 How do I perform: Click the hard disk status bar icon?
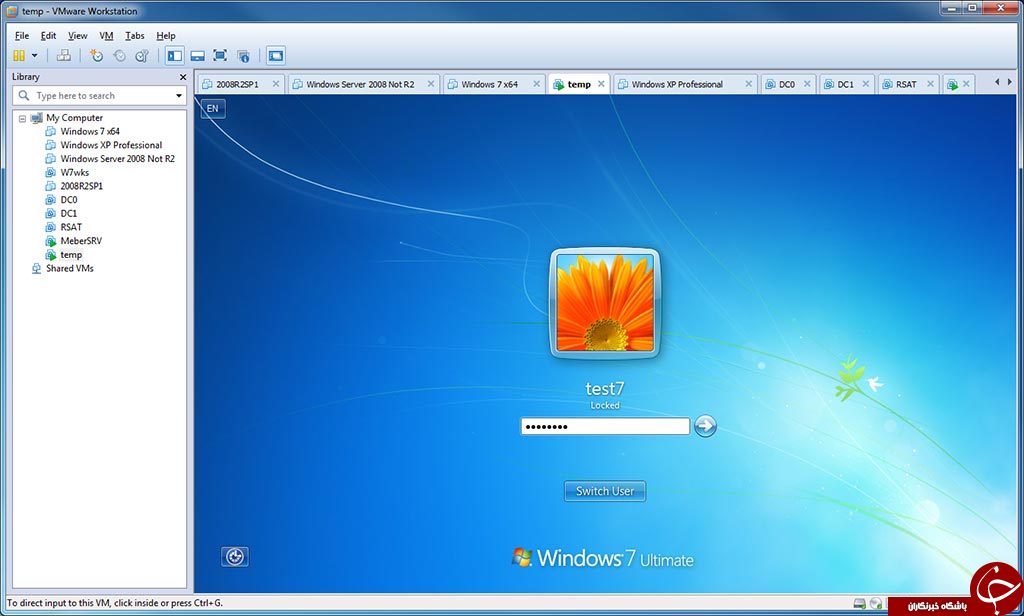coord(859,604)
